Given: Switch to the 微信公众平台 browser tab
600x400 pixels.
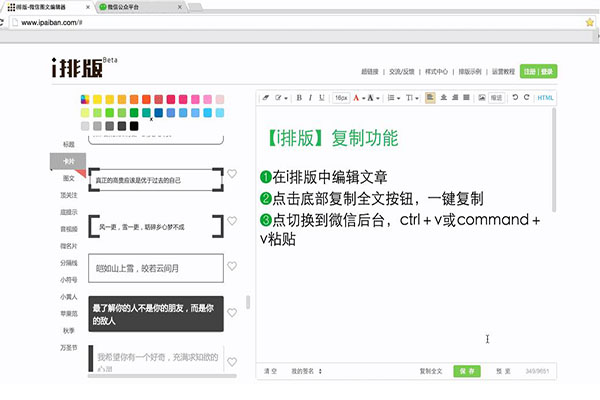Looking at the screenshot, I should coord(135,6).
